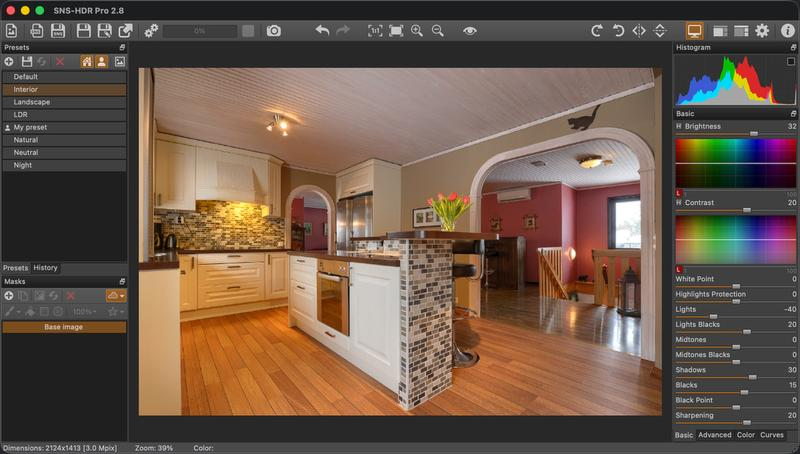Delete preset with the red X
Screen dimensions: 800x454
60,62
